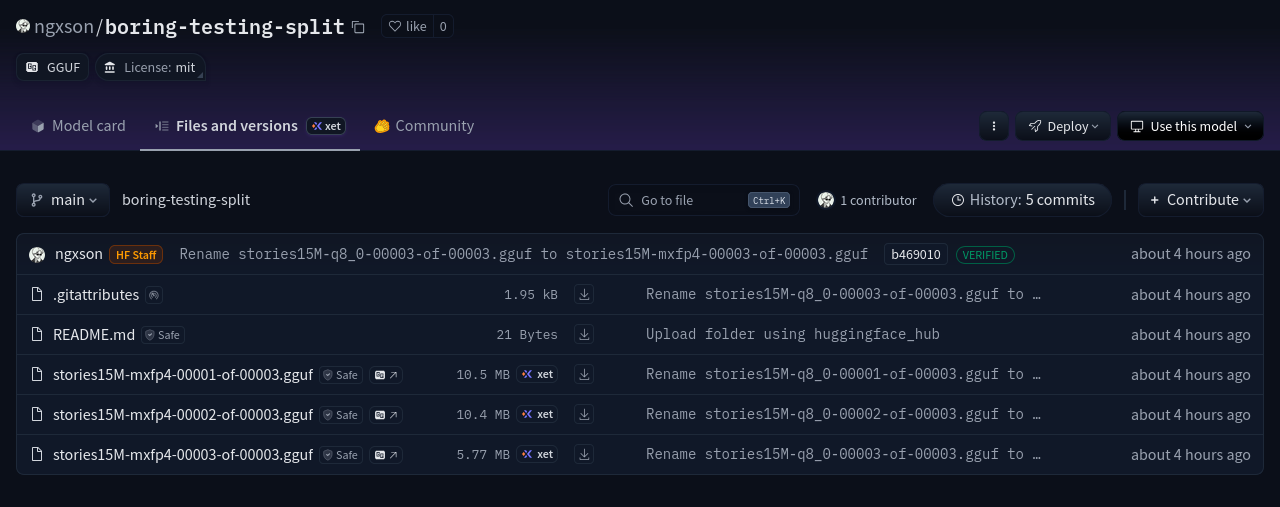Viewport: 1280px width, 507px height.
Task: Click the Safe badge on the 00003-of-00003 file
Action: pos(341,455)
